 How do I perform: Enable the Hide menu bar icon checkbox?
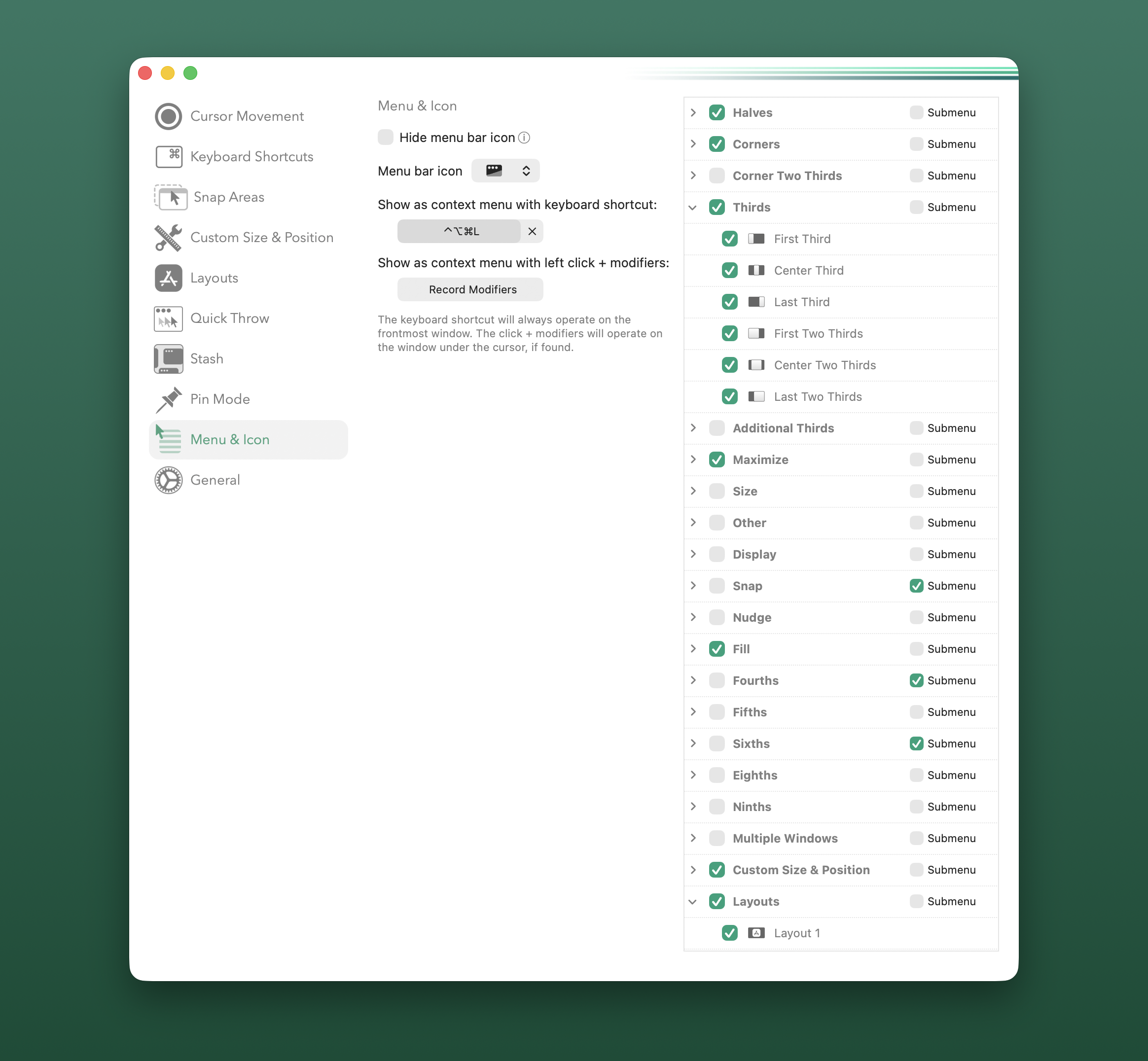tap(385, 137)
